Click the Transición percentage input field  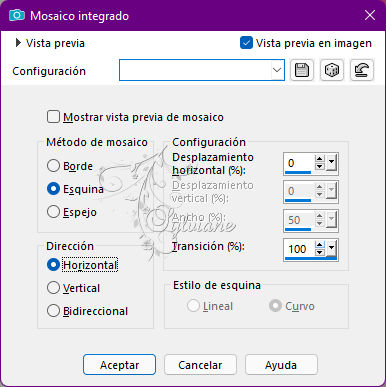pyautogui.click(x=299, y=249)
